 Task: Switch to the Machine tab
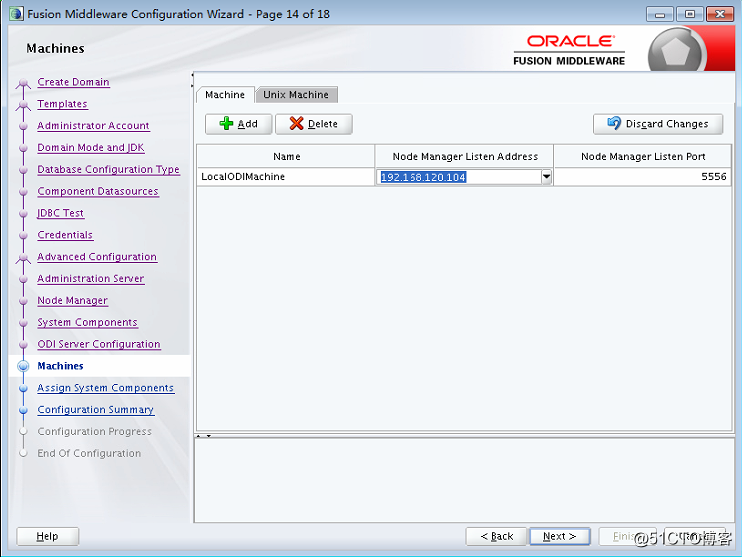click(x=225, y=95)
